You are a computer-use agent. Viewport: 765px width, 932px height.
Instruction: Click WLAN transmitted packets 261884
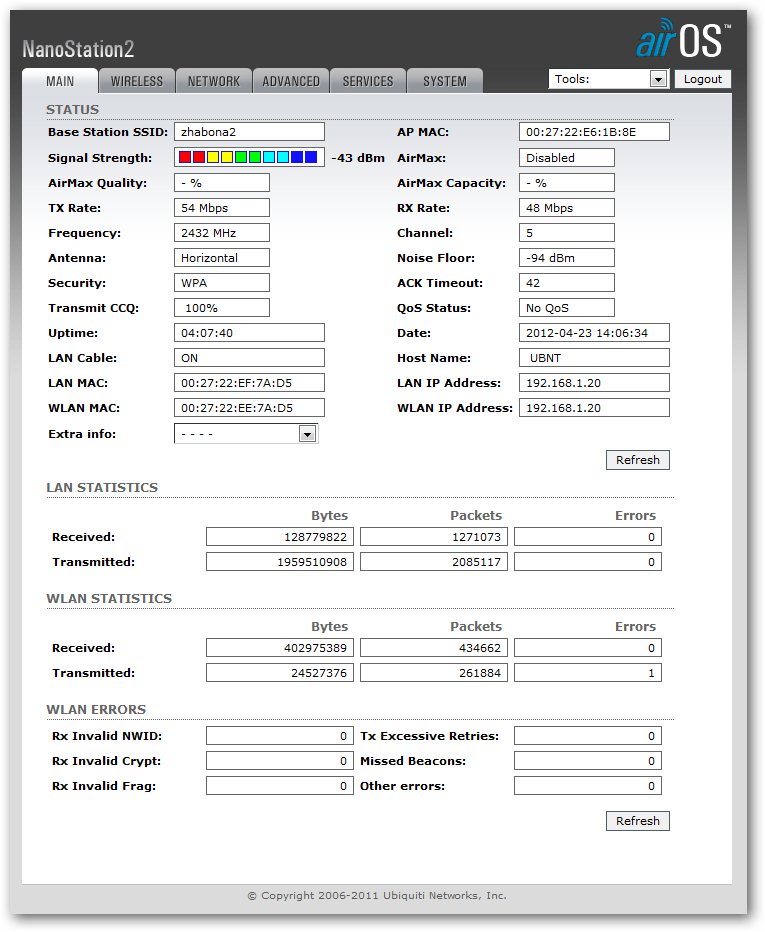point(434,673)
